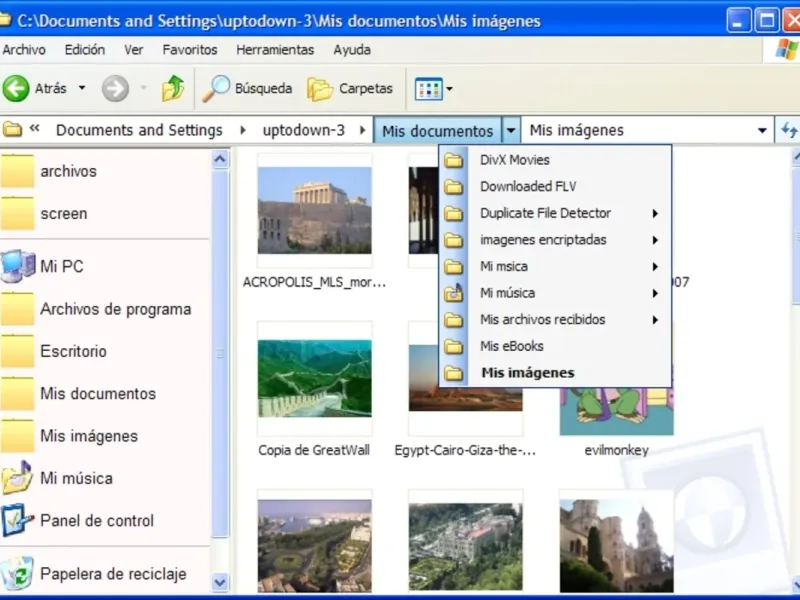800x600 pixels.
Task: Click the greyed Forward arrow icon
Action: point(115,88)
